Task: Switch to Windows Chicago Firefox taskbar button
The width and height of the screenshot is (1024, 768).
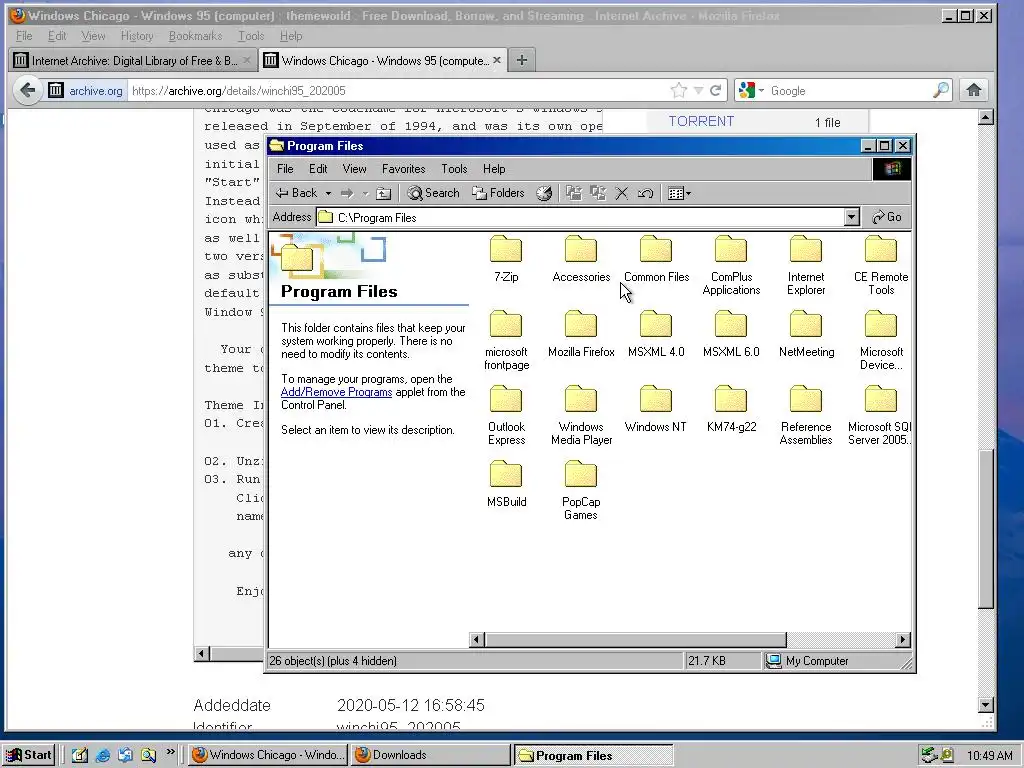Action: pos(268,756)
